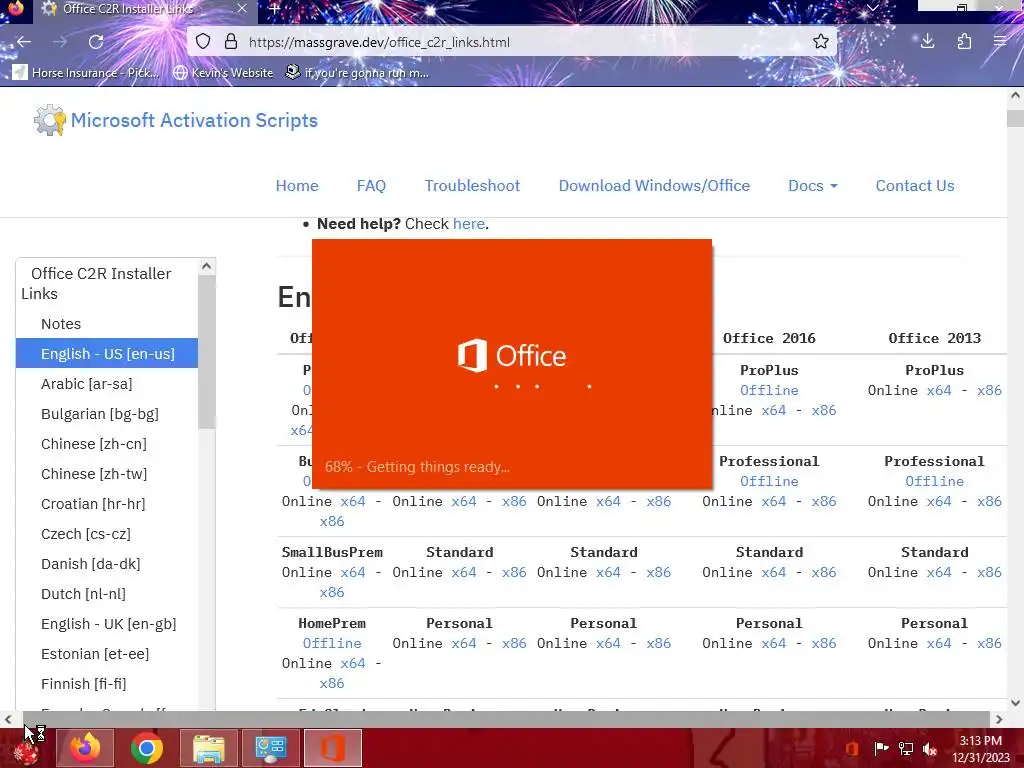Open Download Windows/Office nav item
Viewport: 1024px width, 768px height.
[x=654, y=185]
